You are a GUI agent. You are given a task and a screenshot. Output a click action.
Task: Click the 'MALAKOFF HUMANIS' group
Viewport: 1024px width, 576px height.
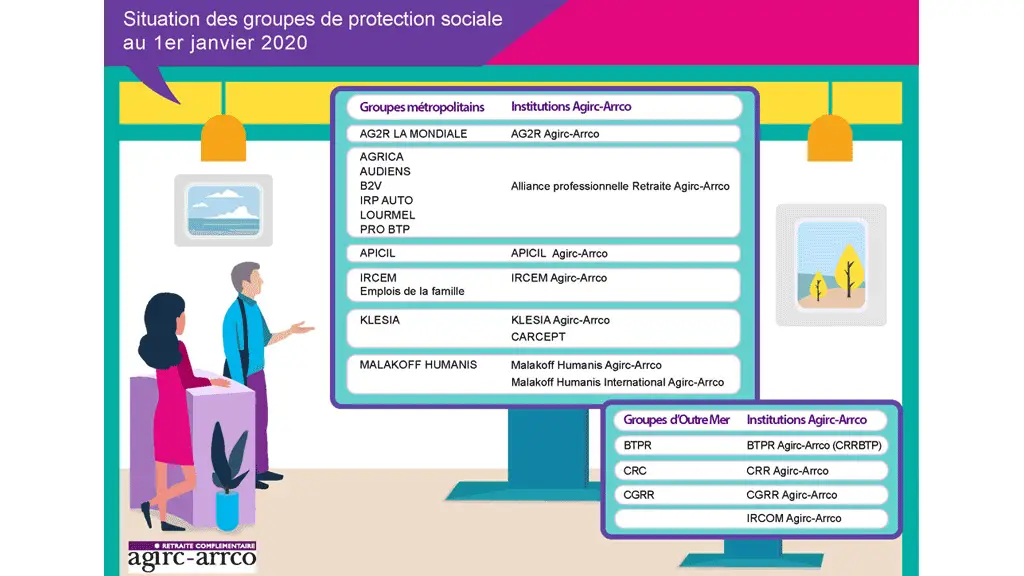(x=418, y=365)
